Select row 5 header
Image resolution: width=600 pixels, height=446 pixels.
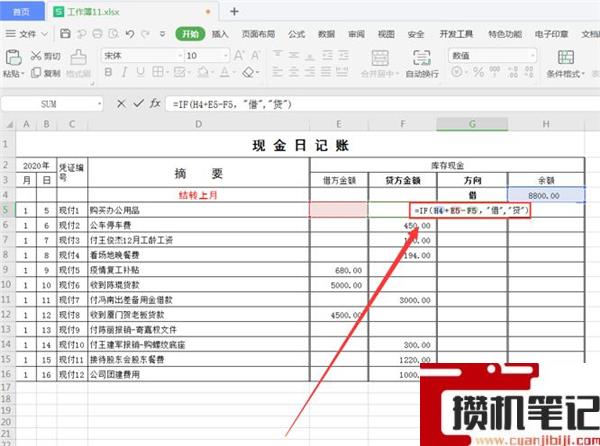pyautogui.click(x=6, y=210)
